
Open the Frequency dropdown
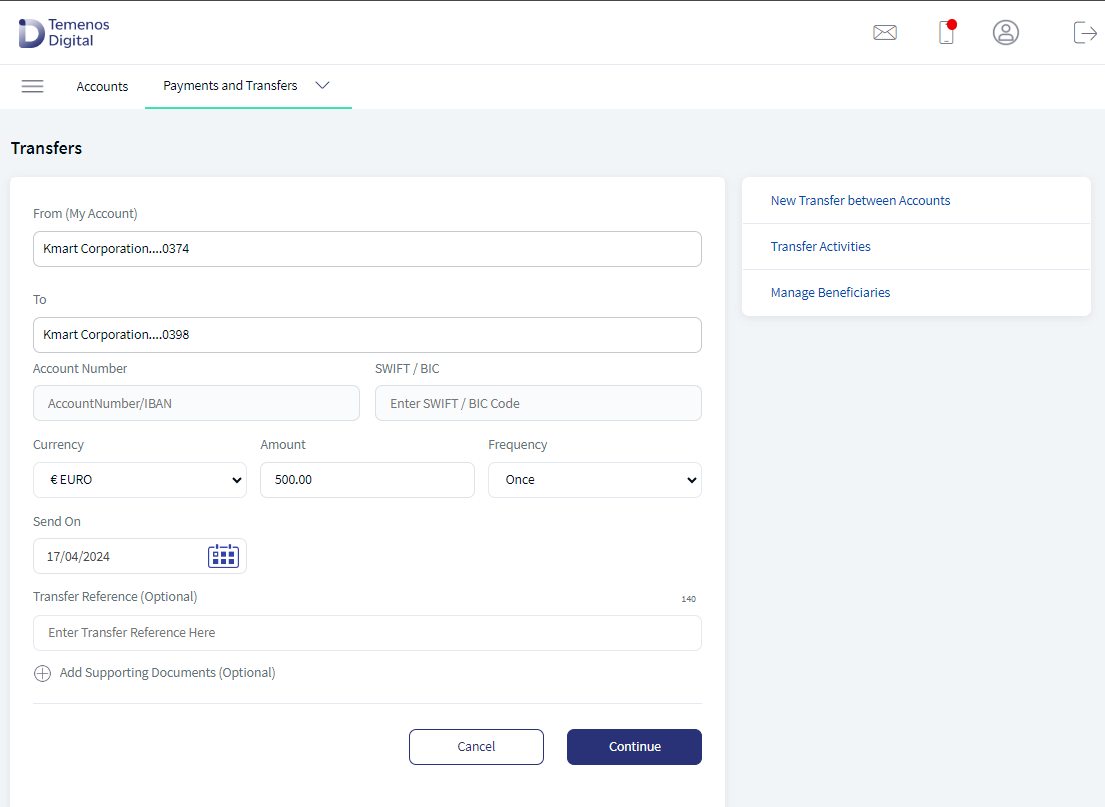[x=595, y=480]
